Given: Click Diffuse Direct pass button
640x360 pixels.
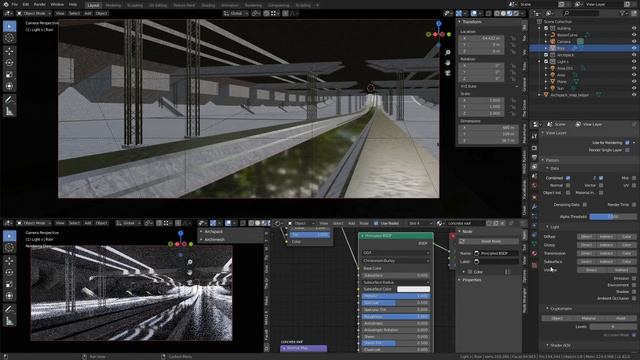Looking at the screenshot, I should tap(586, 237).
